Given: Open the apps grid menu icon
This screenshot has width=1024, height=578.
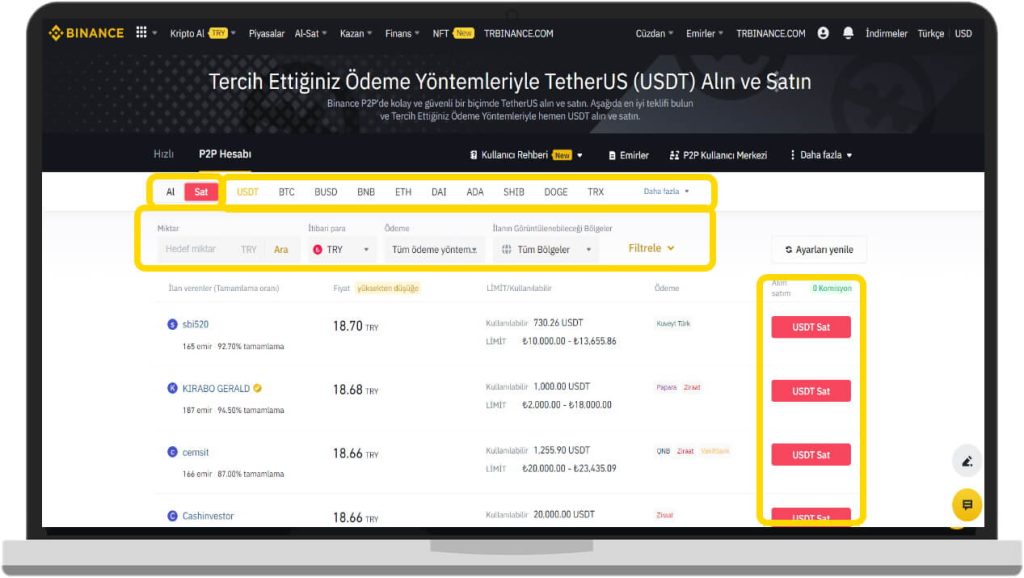Looking at the screenshot, I should [141, 33].
